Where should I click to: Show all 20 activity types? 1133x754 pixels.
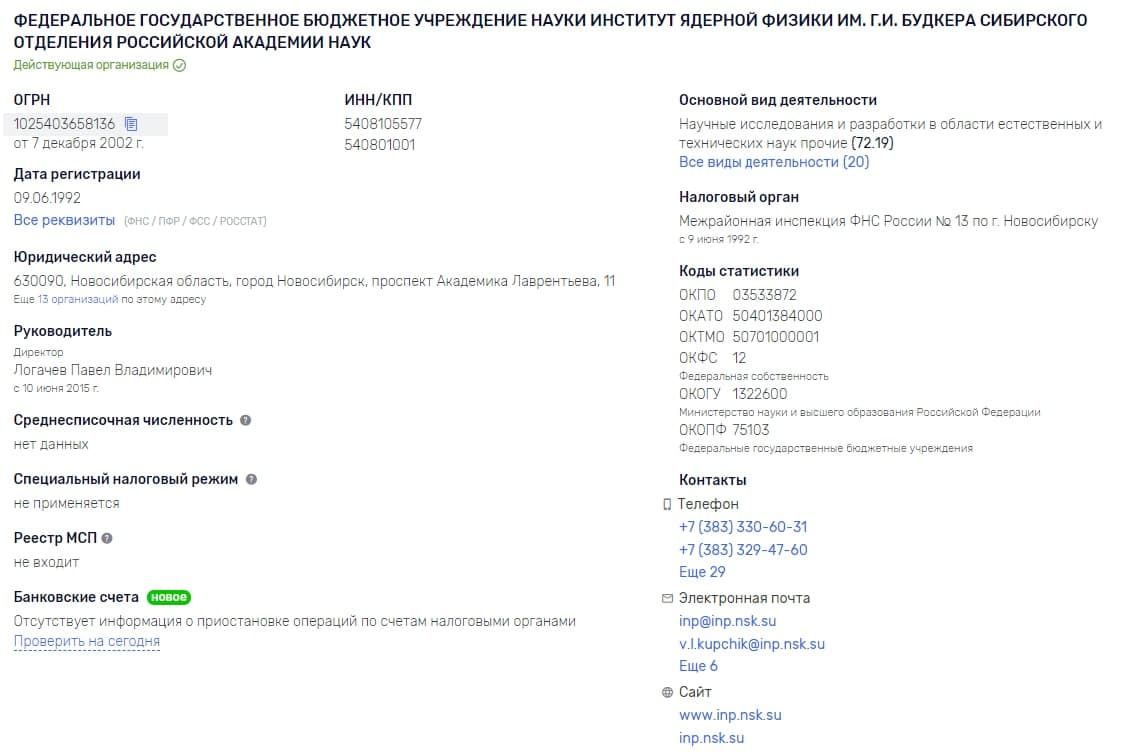(x=774, y=162)
